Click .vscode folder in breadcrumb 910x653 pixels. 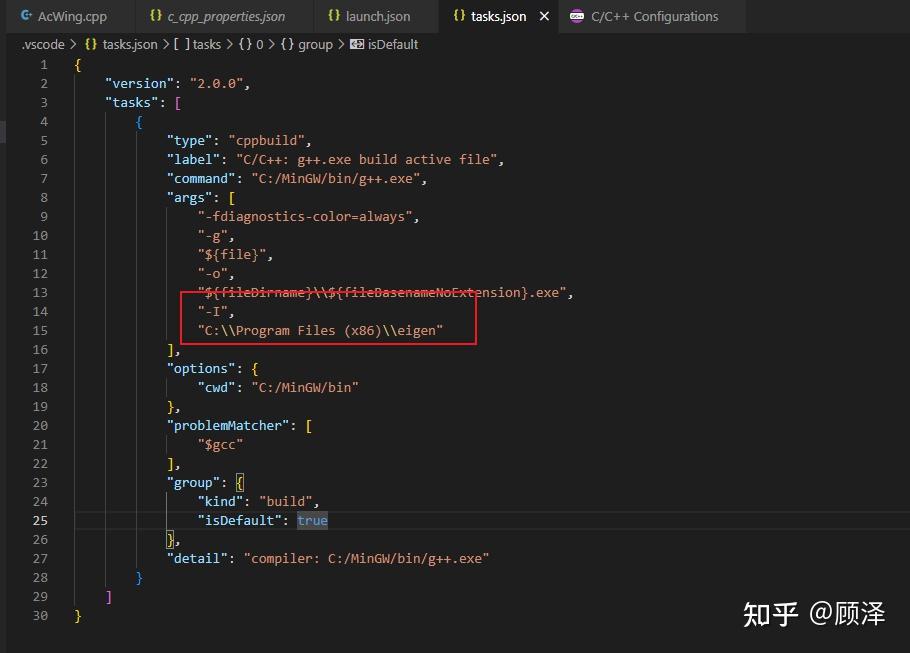[43, 45]
